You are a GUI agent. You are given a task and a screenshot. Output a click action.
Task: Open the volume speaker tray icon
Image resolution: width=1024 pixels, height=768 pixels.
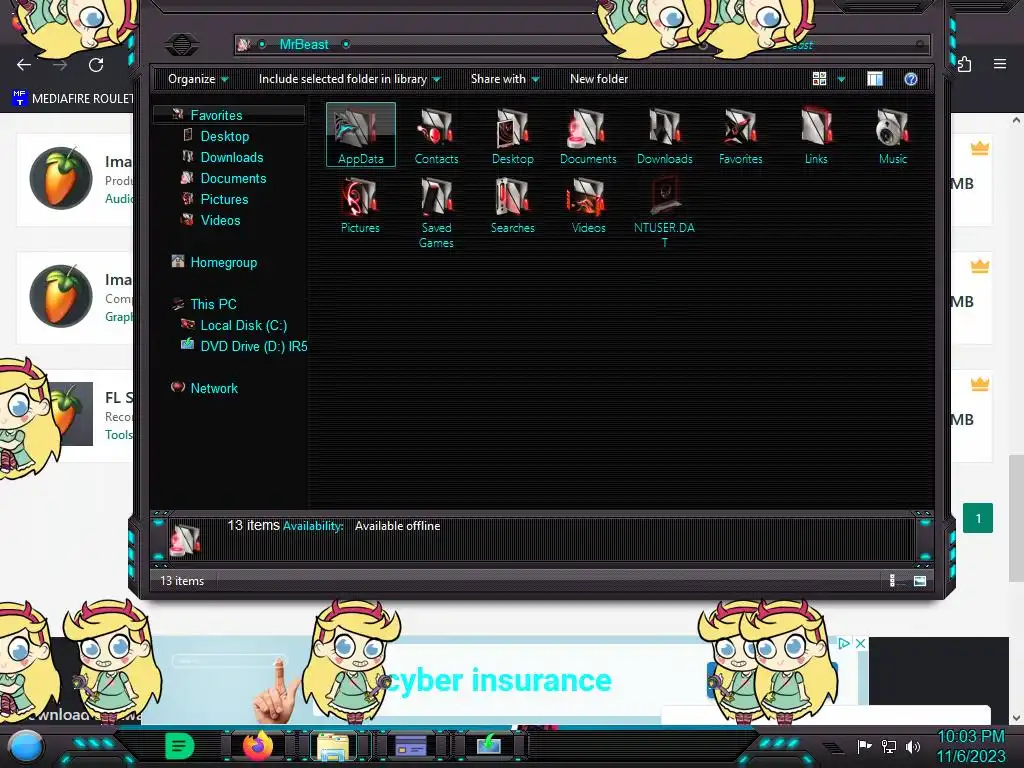click(913, 746)
